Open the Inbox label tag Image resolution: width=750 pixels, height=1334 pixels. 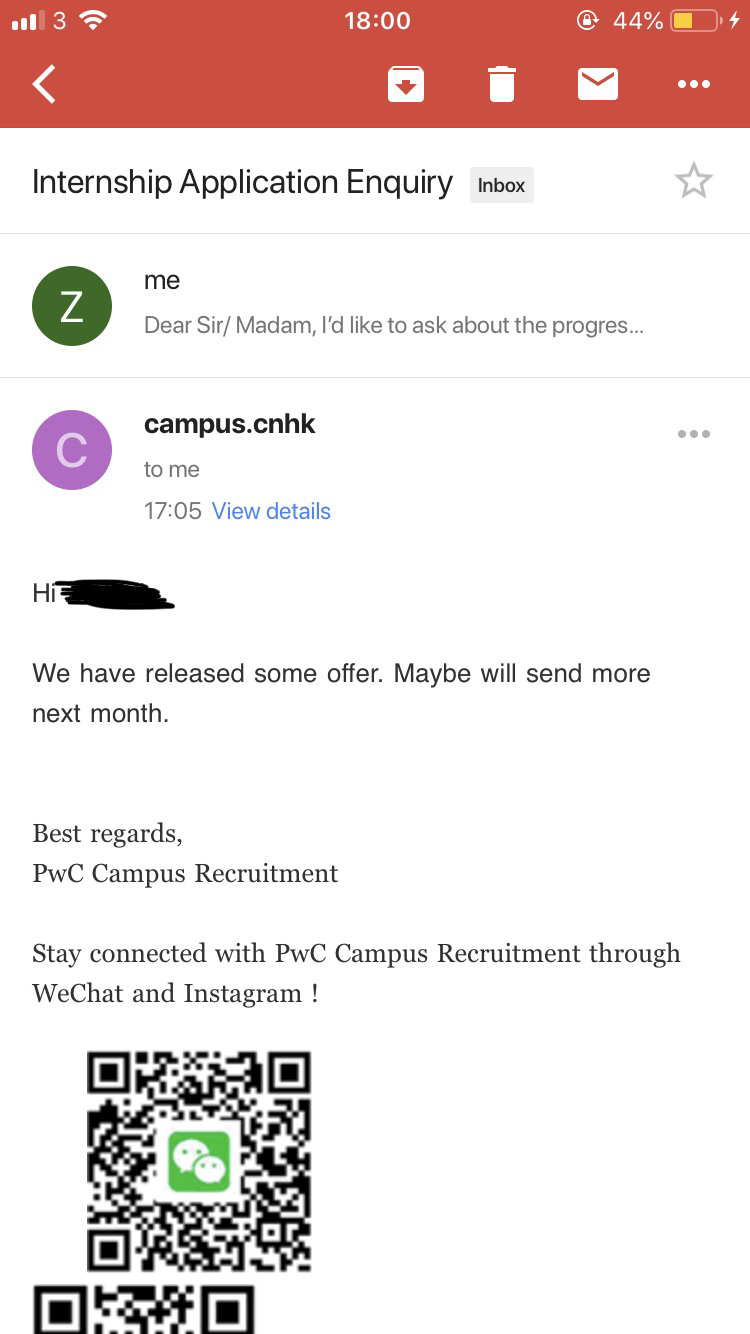pyautogui.click(x=501, y=185)
